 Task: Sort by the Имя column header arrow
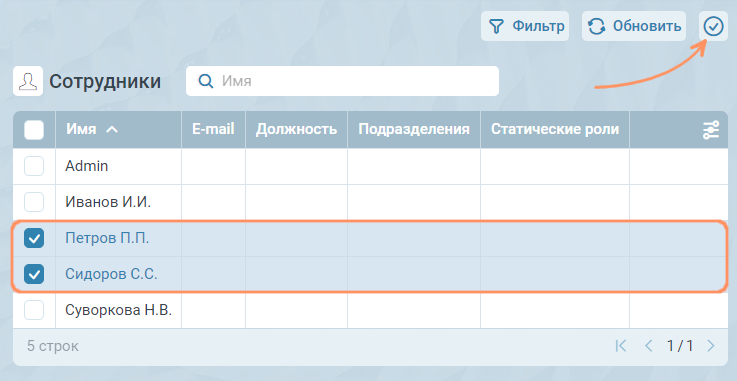pos(112,130)
